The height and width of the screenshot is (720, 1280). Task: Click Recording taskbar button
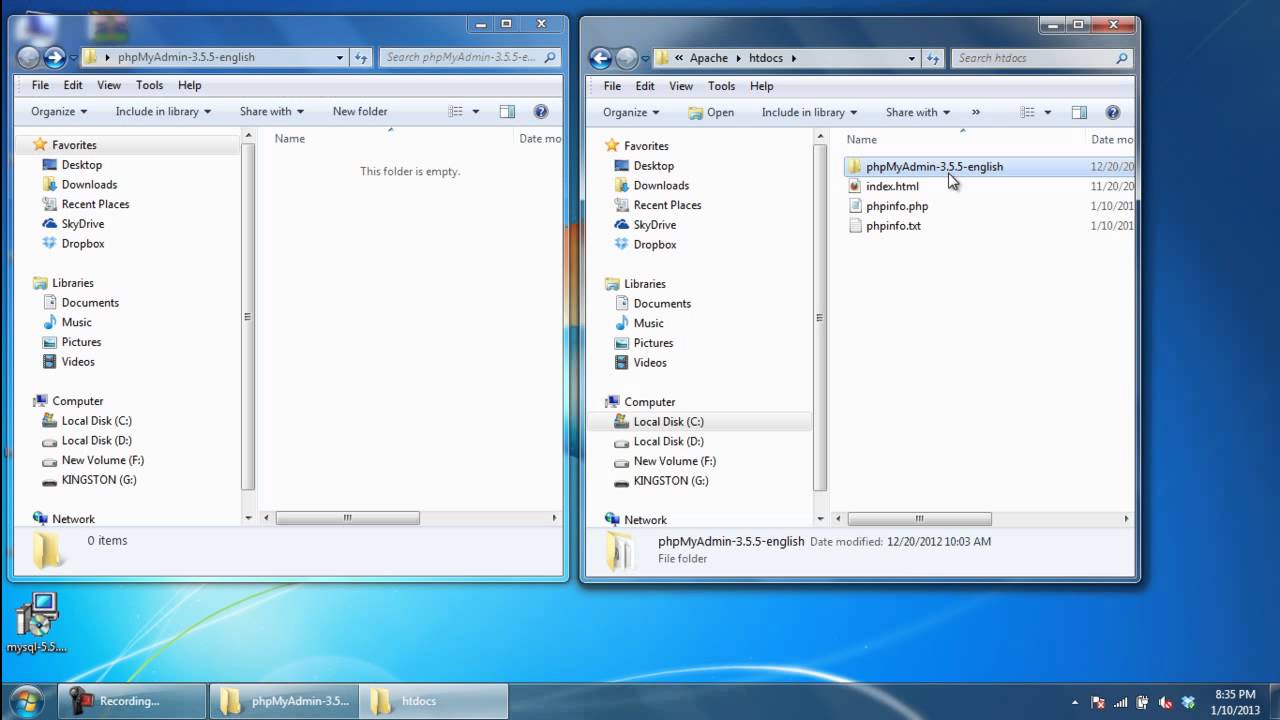[x=130, y=701]
